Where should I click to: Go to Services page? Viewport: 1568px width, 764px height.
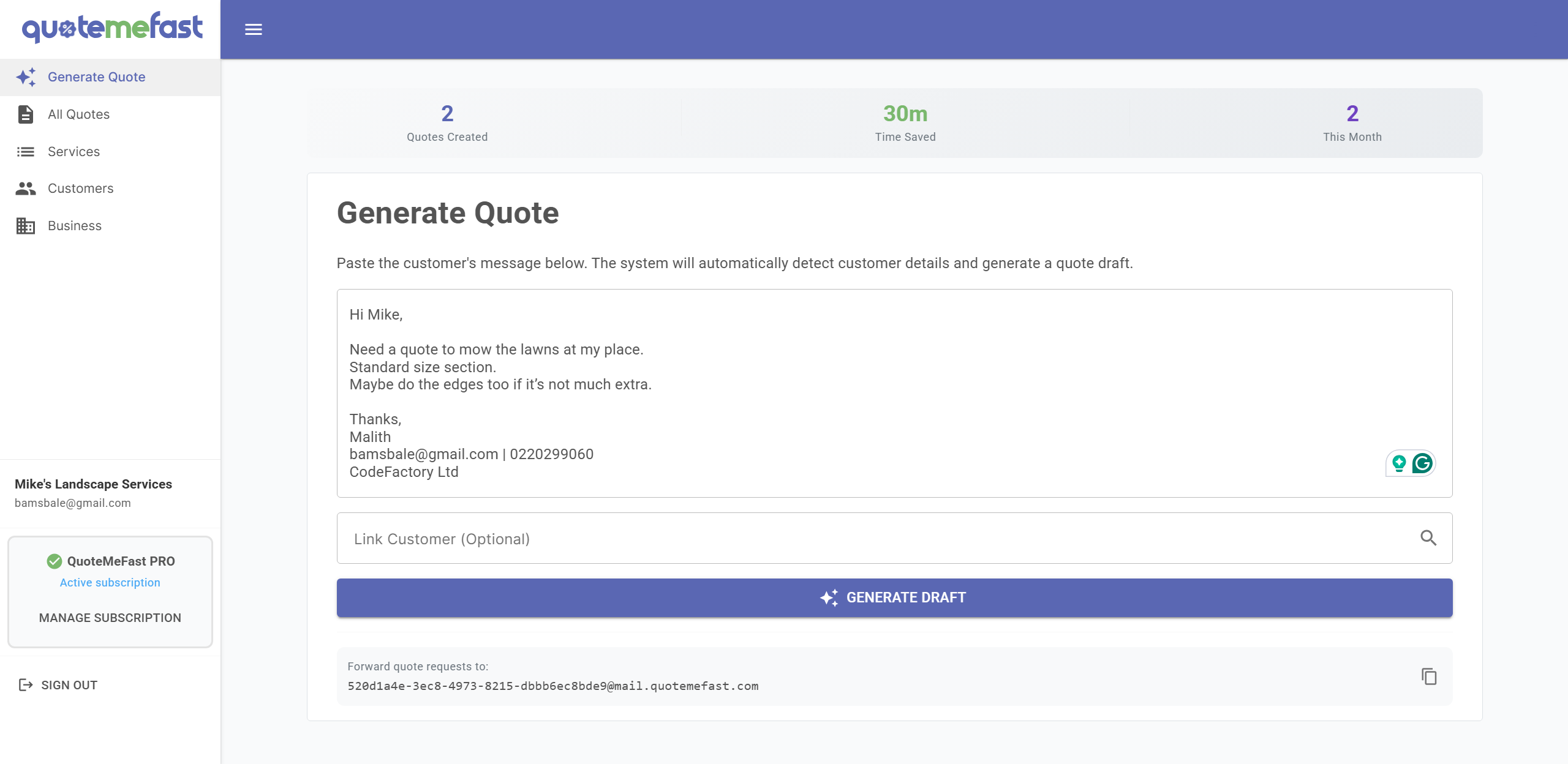(110, 152)
